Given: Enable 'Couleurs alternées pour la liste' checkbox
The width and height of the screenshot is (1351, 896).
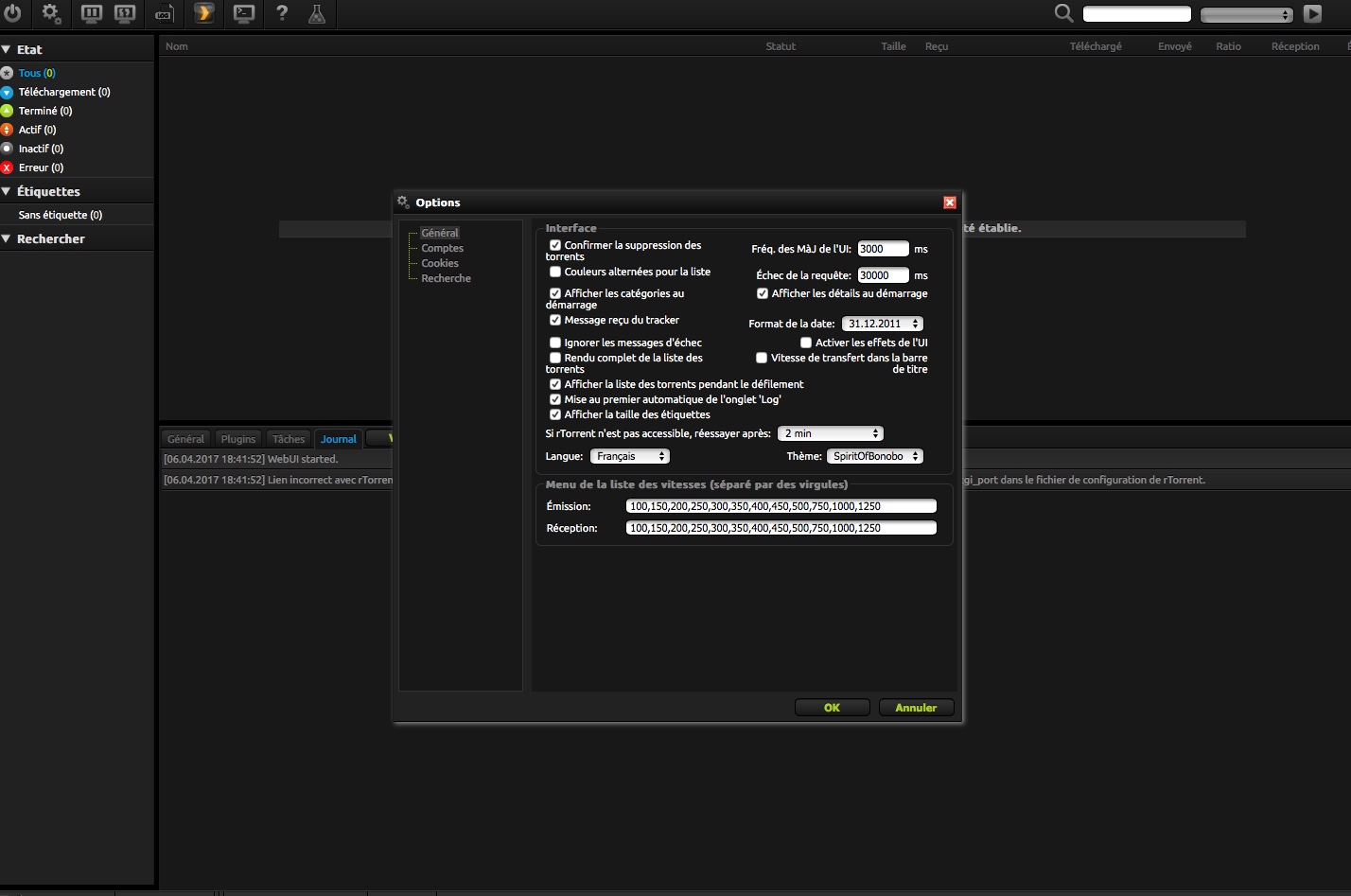Looking at the screenshot, I should (x=555, y=272).
